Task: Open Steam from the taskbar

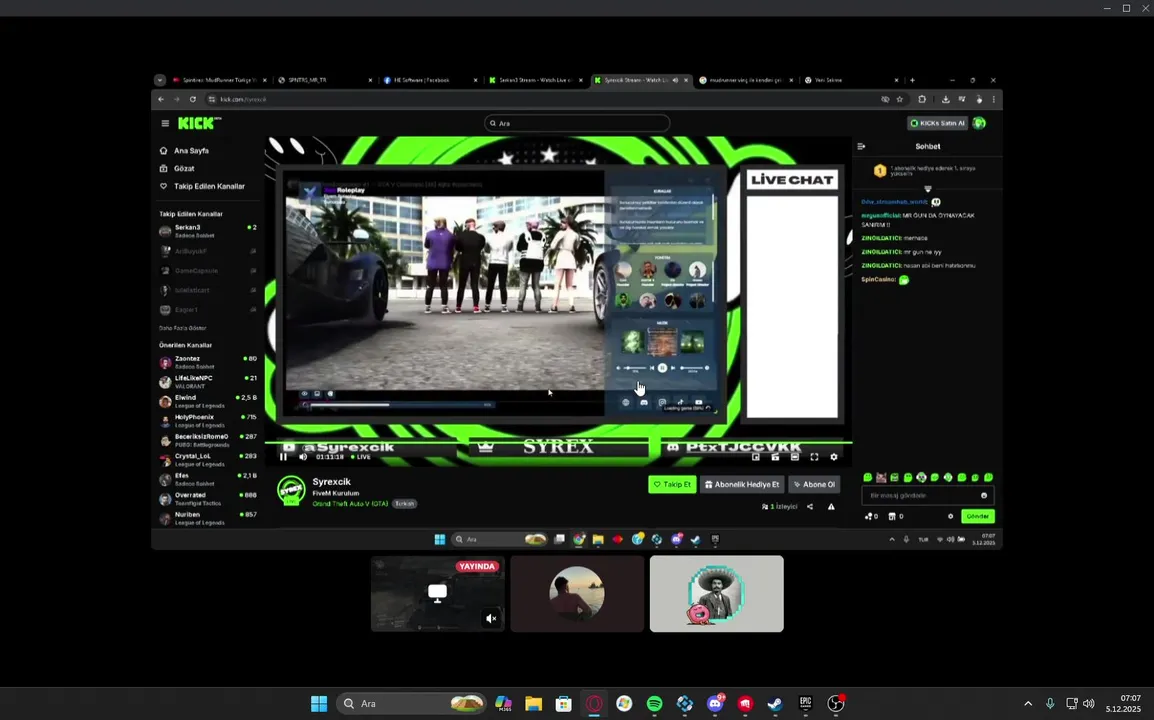Action: coord(775,704)
